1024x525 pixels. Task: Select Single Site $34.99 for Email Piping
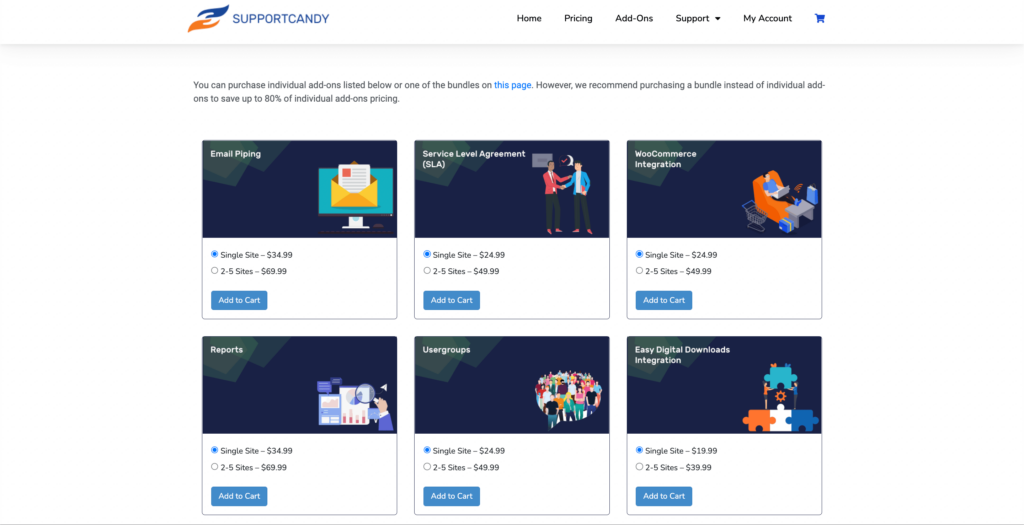point(215,254)
